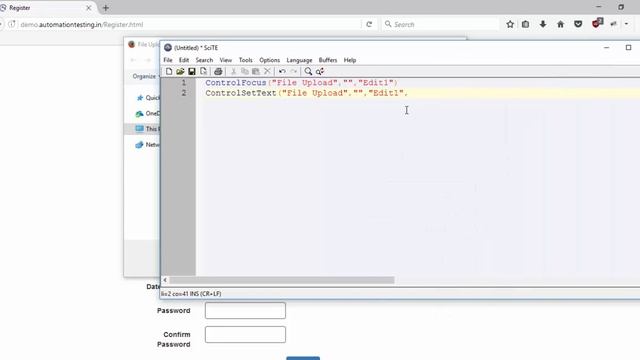640x360 pixels.
Task: Open the Options menu in SciTE
Action: point(269,60)
